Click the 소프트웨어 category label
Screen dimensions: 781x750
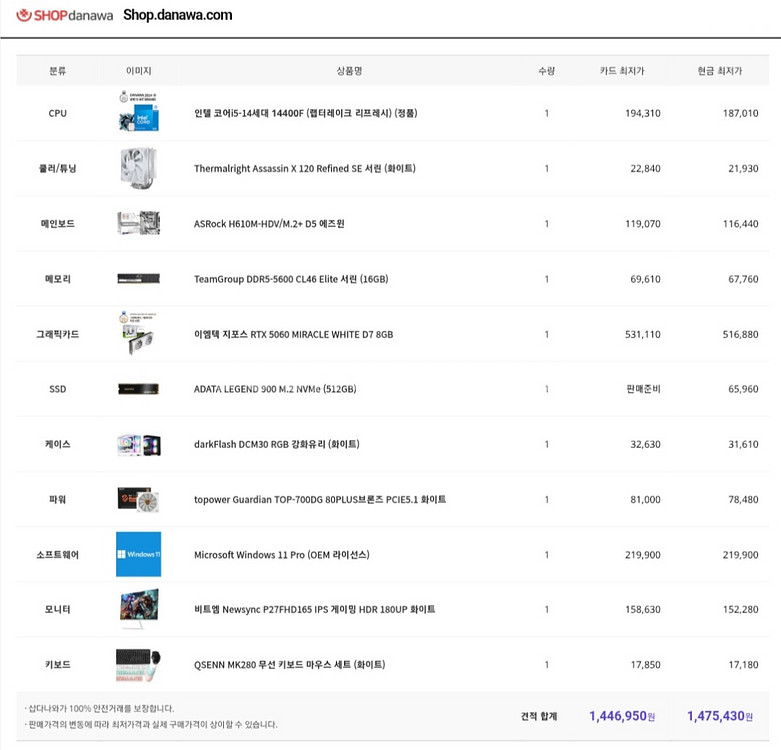click(x=57, y=555)
